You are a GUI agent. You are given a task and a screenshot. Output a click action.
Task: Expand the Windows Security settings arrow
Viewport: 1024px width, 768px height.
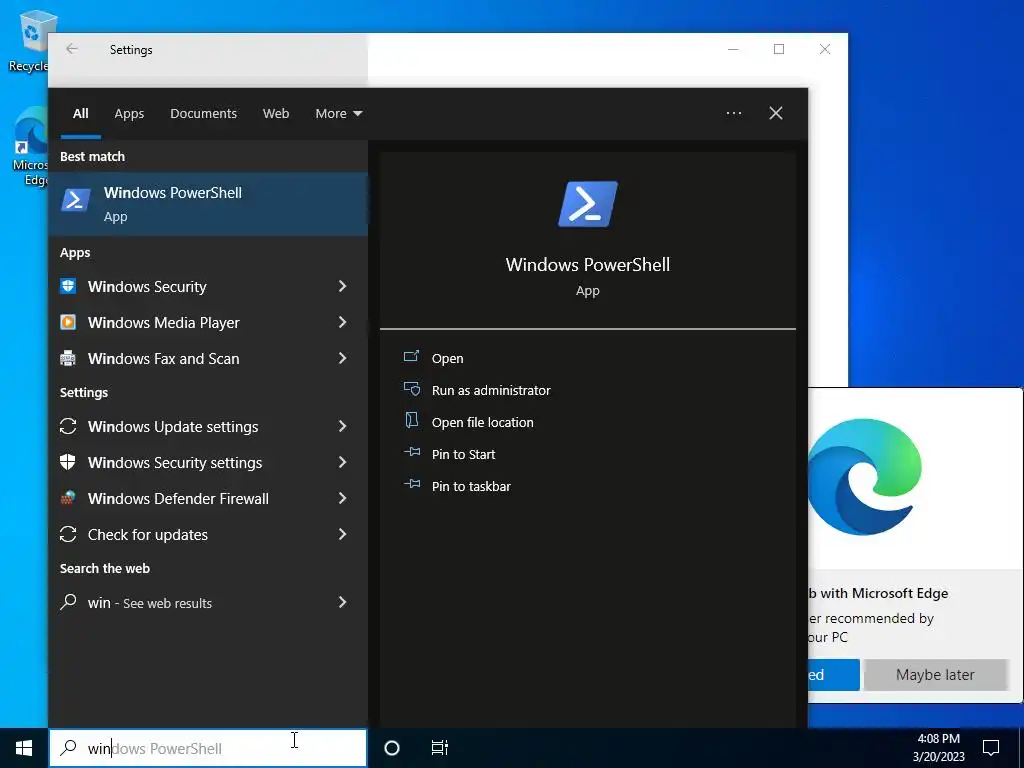342,462
